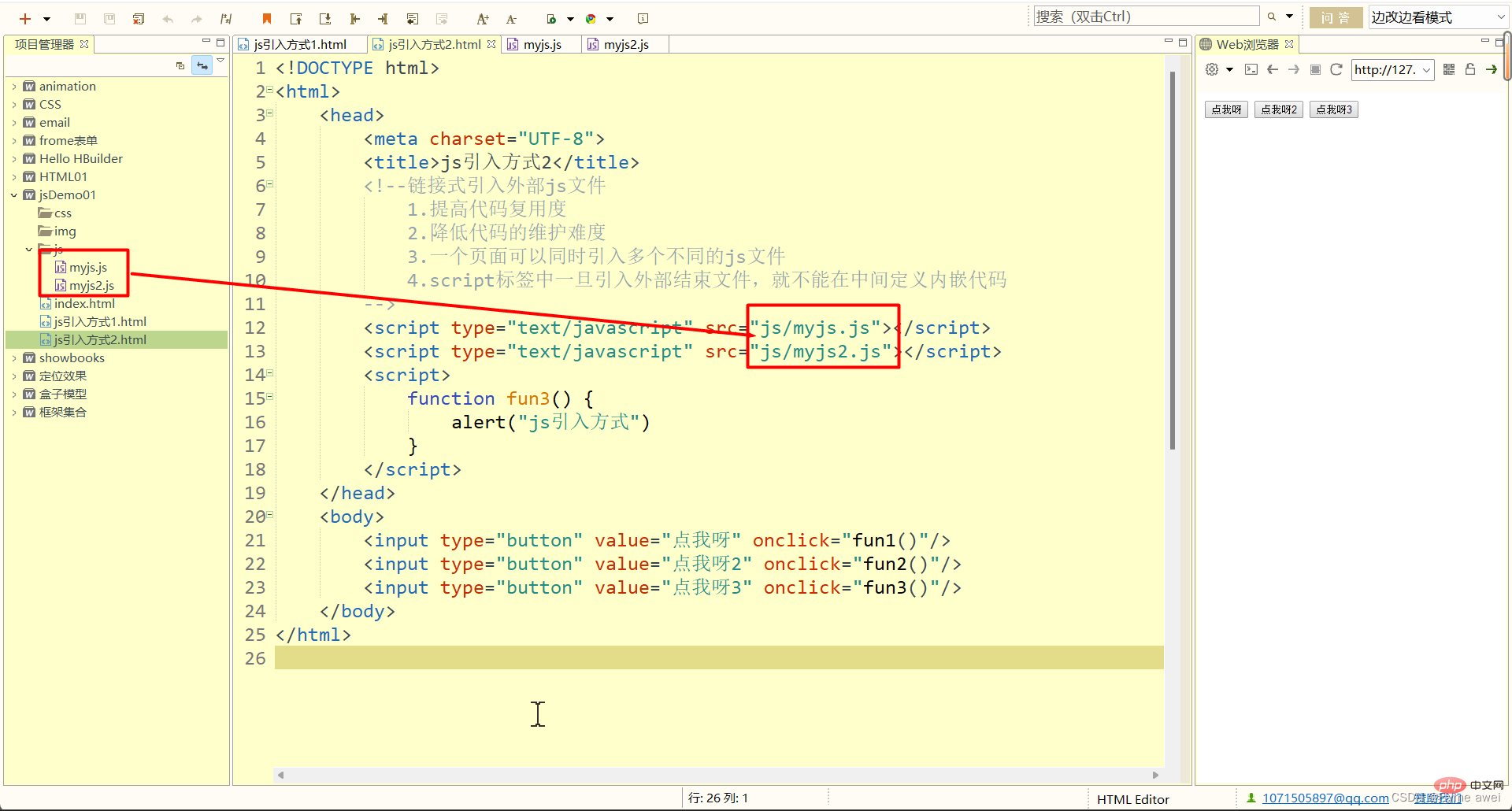Open the dropdown arrow beside the New plus icon
The image size is (1512, 811).
click(x=46, y=19)
